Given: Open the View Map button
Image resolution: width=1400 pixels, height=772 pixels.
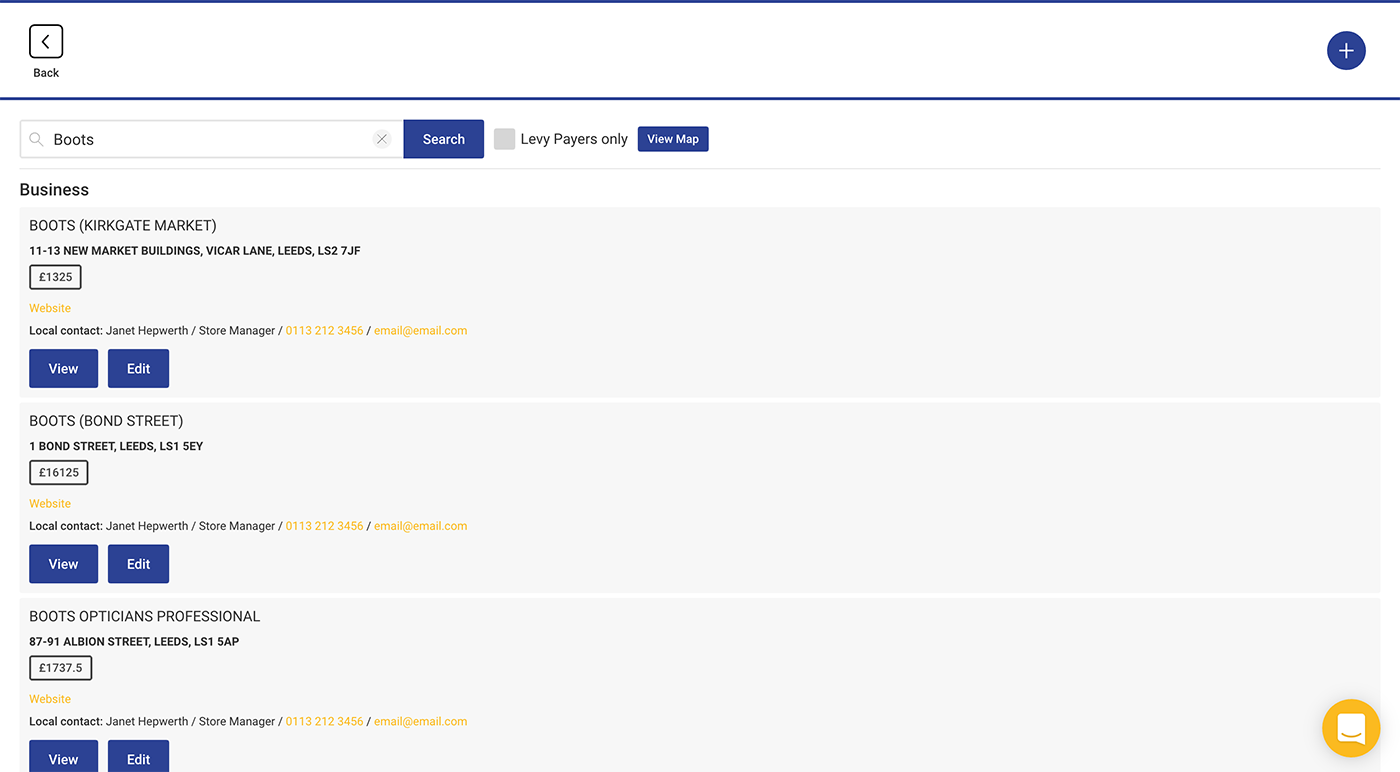Looking at the screenshot, I should coord(673,139).
